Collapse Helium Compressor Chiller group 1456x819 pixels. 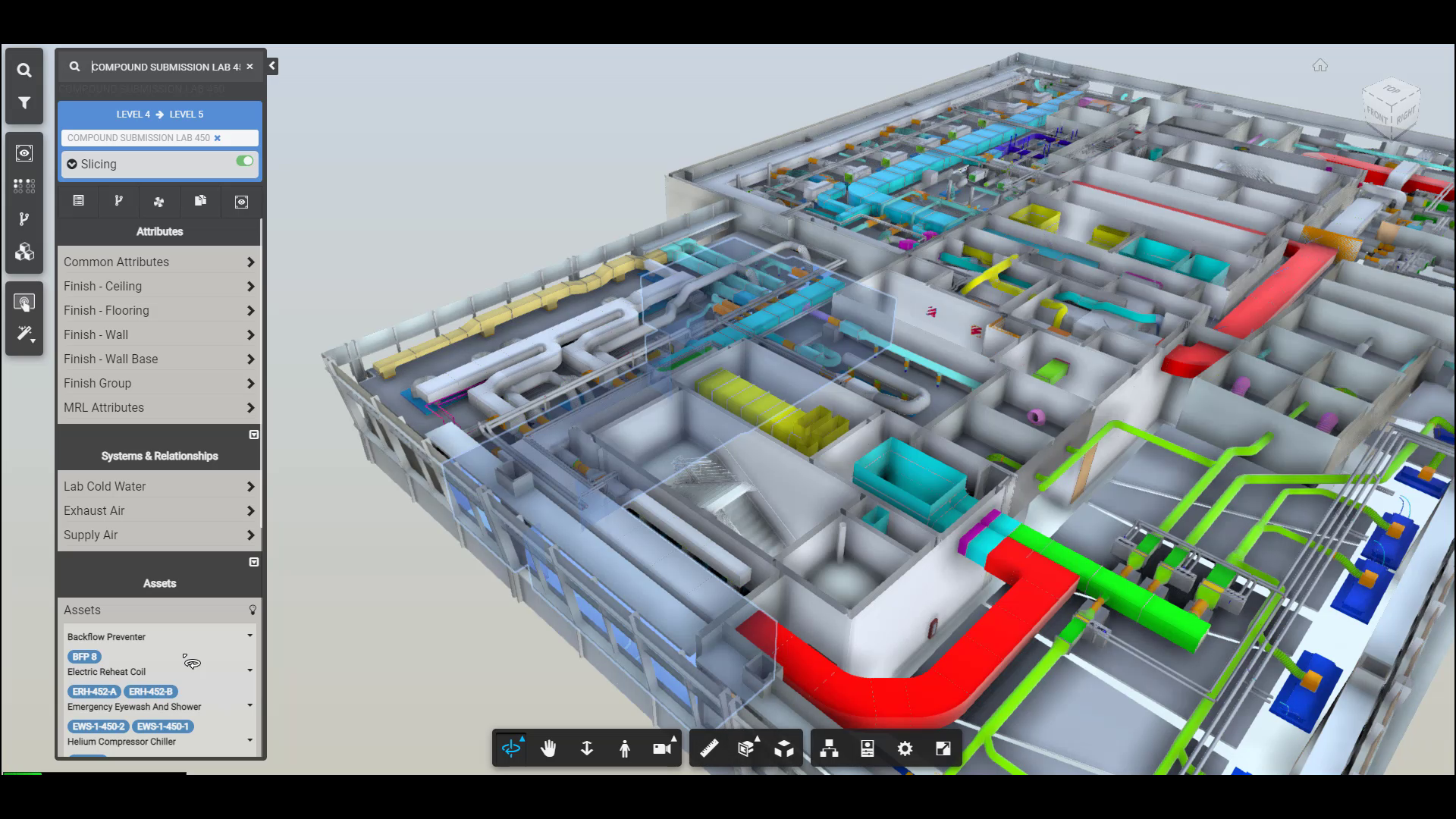pyautogui.click(x=249, y=740)
